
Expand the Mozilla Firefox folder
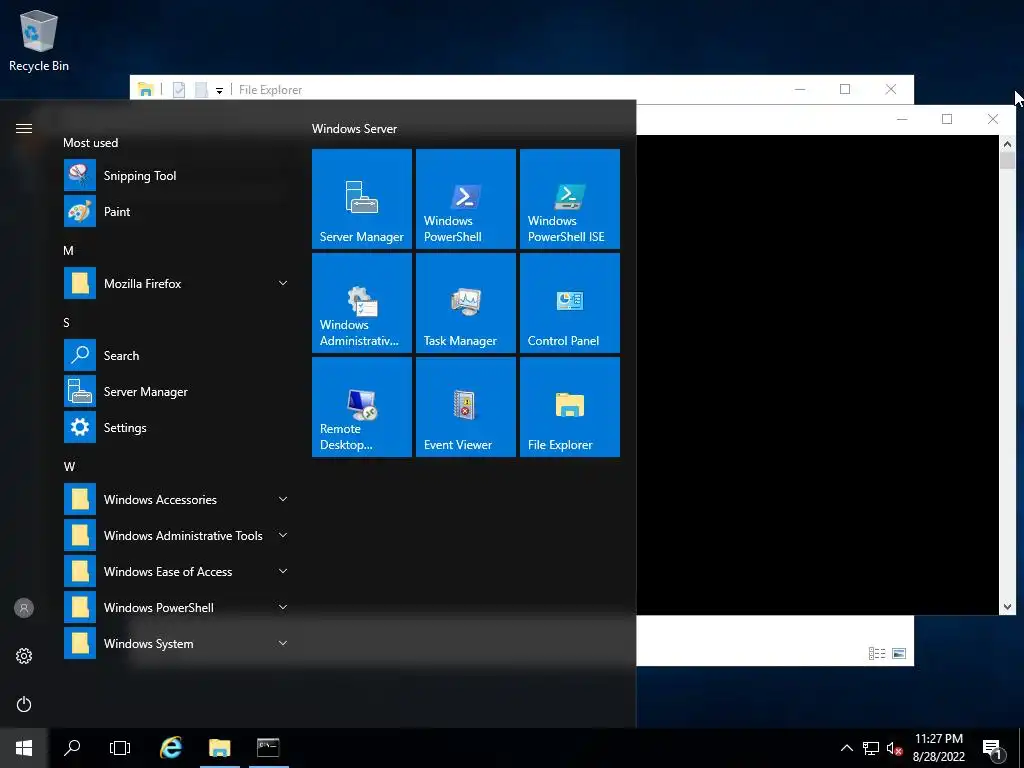(178, 283)
